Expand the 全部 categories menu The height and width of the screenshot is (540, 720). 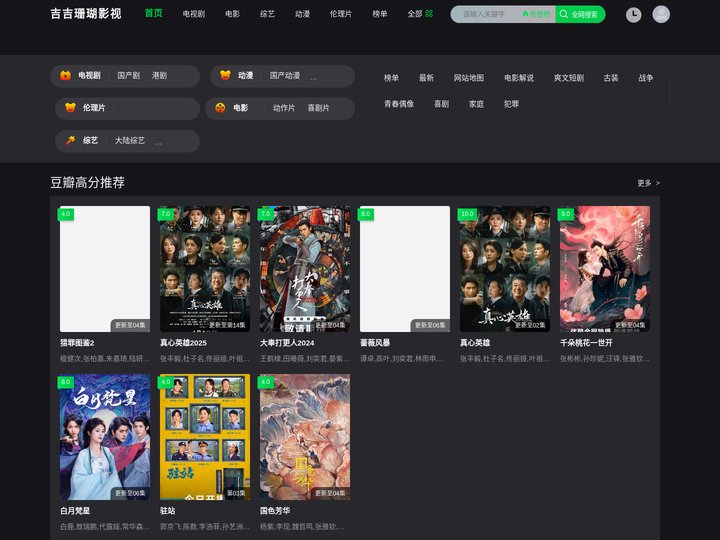tap(415, 14)
